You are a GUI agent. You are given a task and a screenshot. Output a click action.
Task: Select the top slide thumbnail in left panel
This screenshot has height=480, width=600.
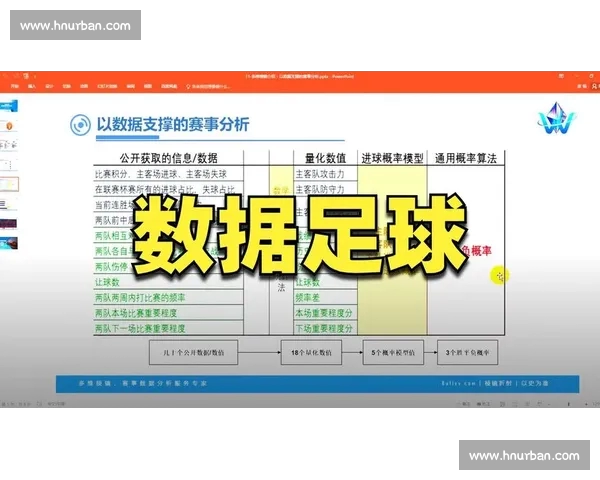pos(9,105)
